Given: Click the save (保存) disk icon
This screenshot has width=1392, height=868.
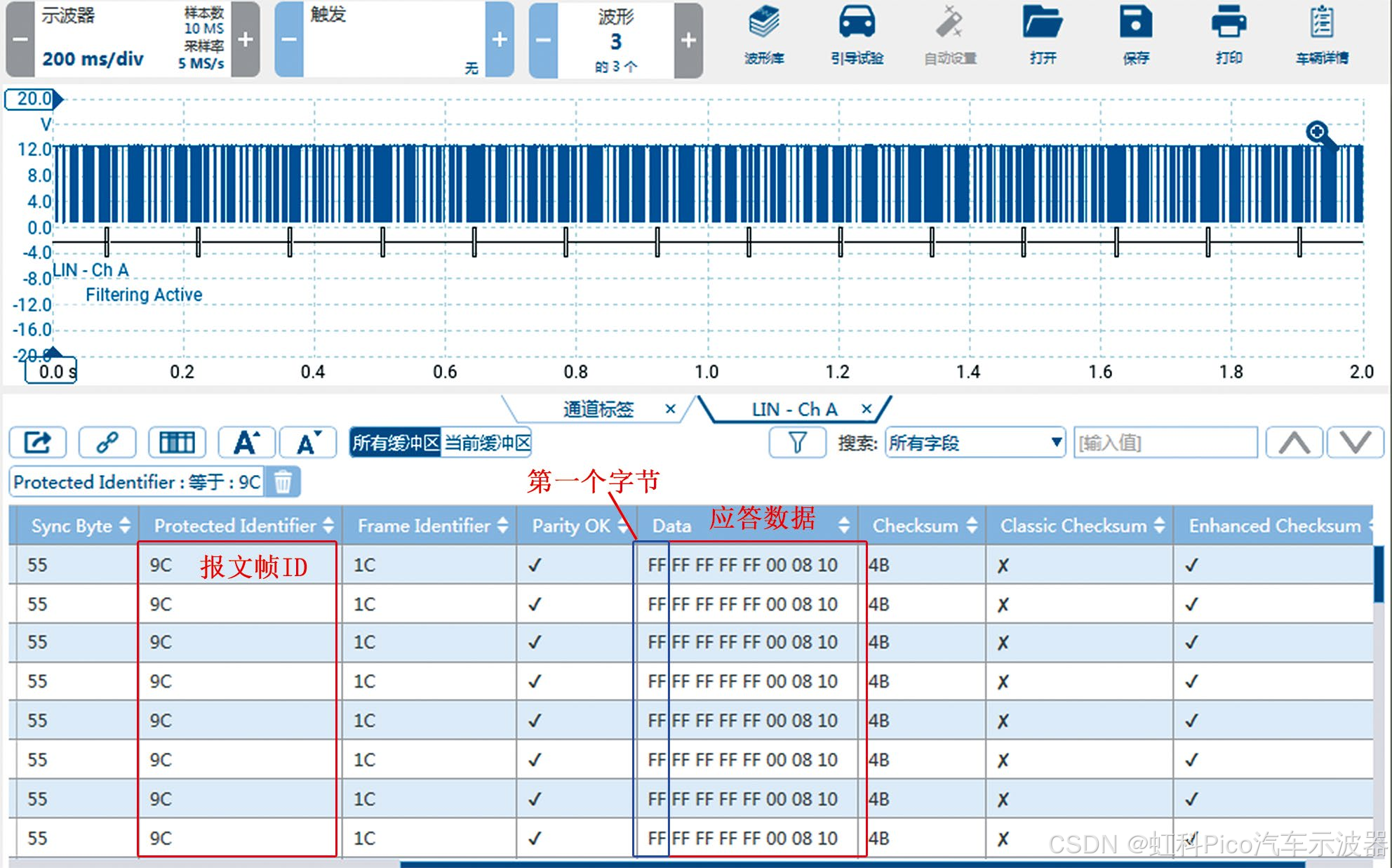Looking at the screenshot, I should coord(1135,23).
